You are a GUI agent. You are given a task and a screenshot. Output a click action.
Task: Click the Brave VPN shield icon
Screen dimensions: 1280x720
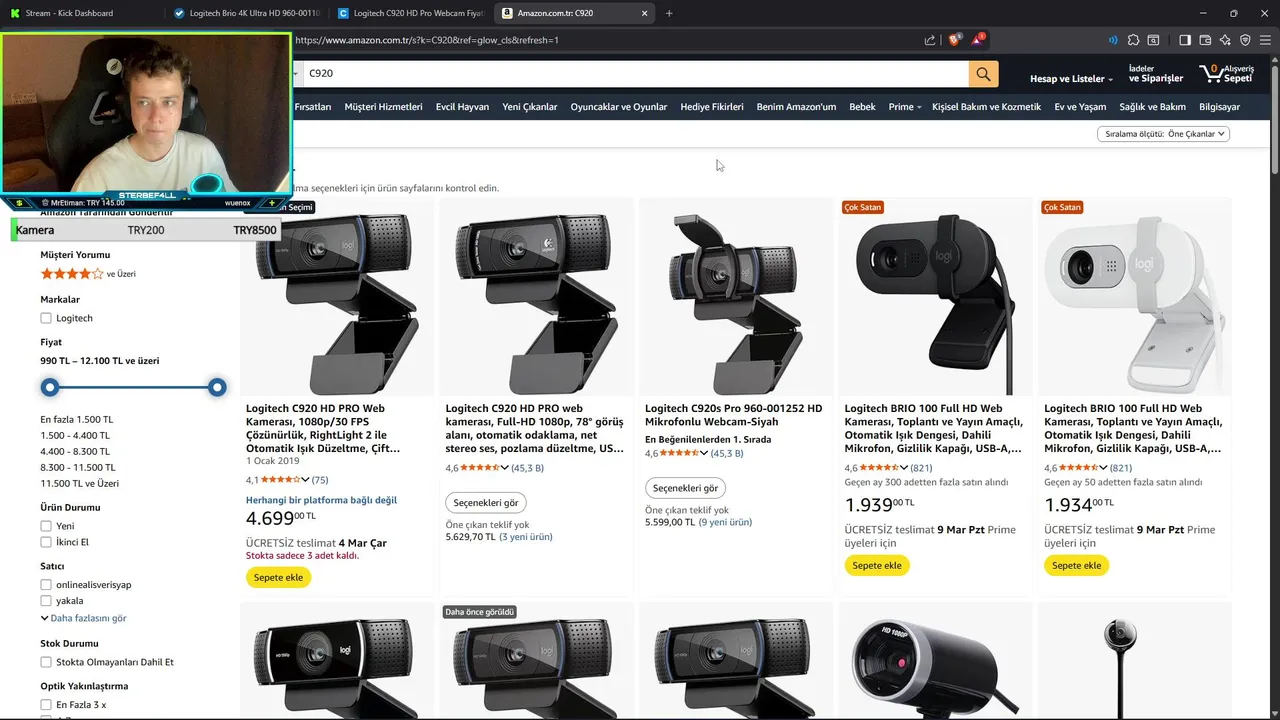tap(1245, 40)
